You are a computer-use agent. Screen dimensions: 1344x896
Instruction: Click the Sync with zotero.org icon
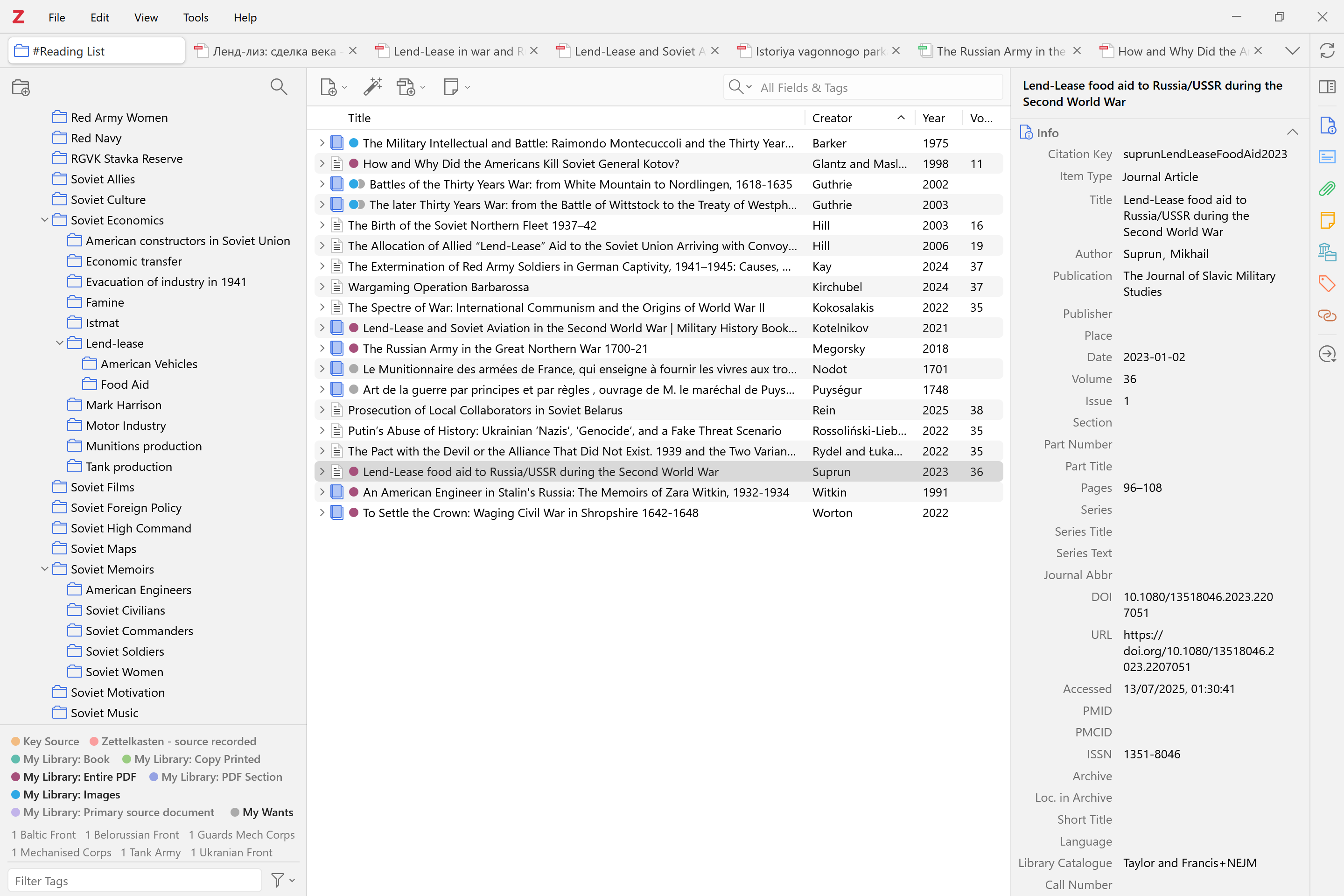1327,51
